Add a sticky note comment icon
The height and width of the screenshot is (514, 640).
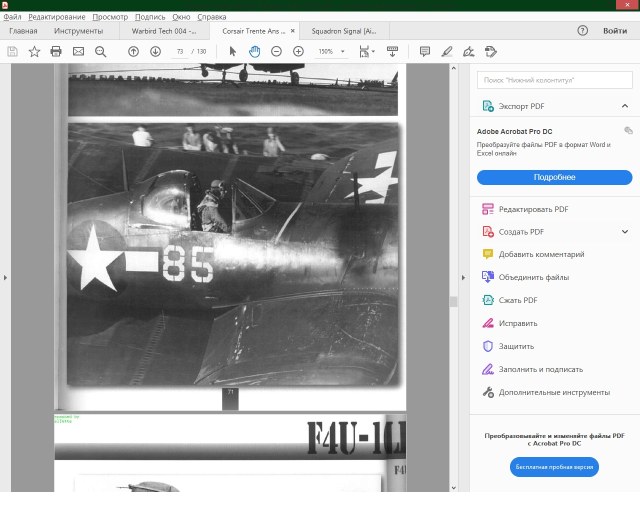coord(425,51)
